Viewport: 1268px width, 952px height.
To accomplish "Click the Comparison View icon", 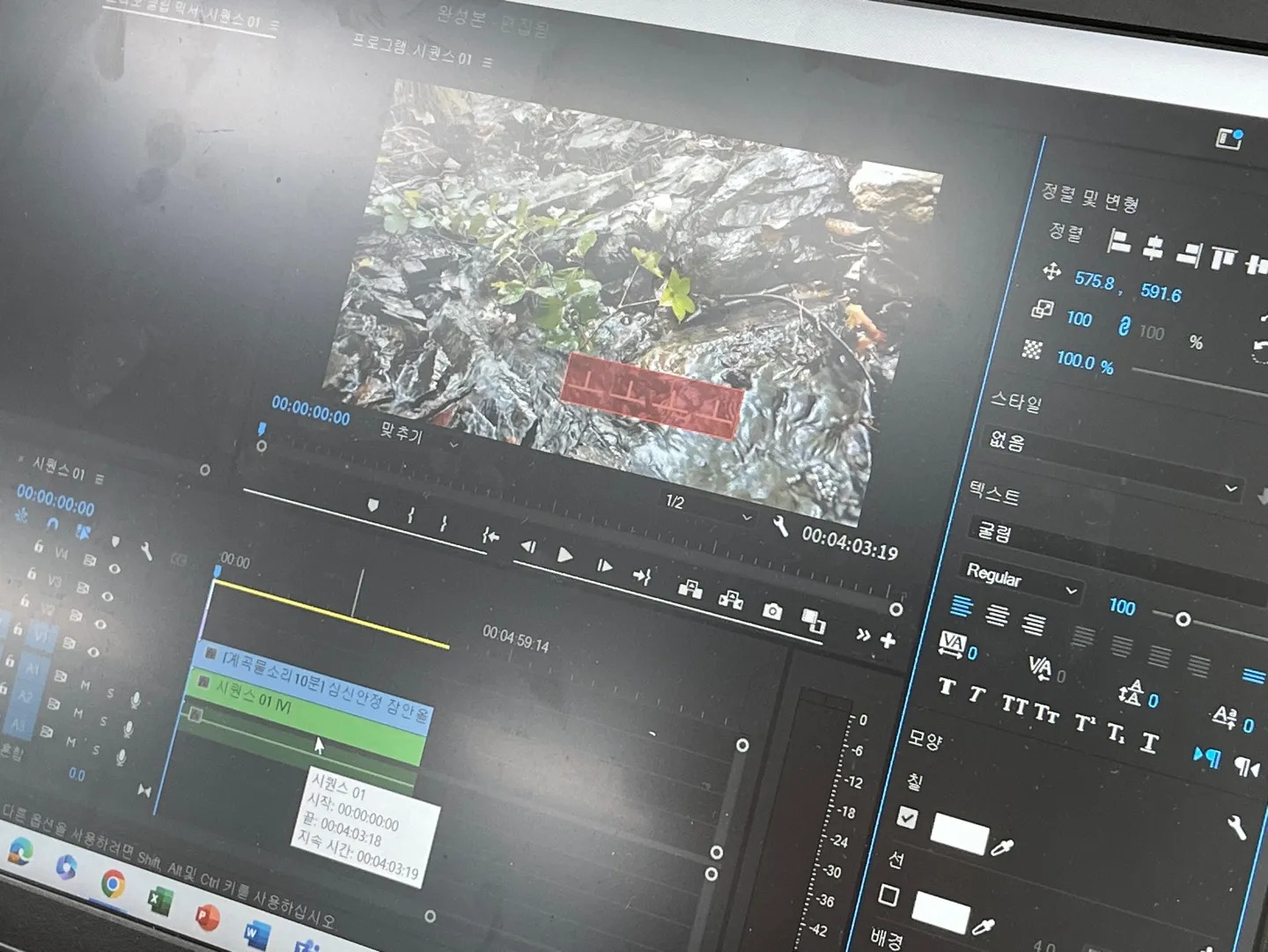I will [x=814, y=621].
